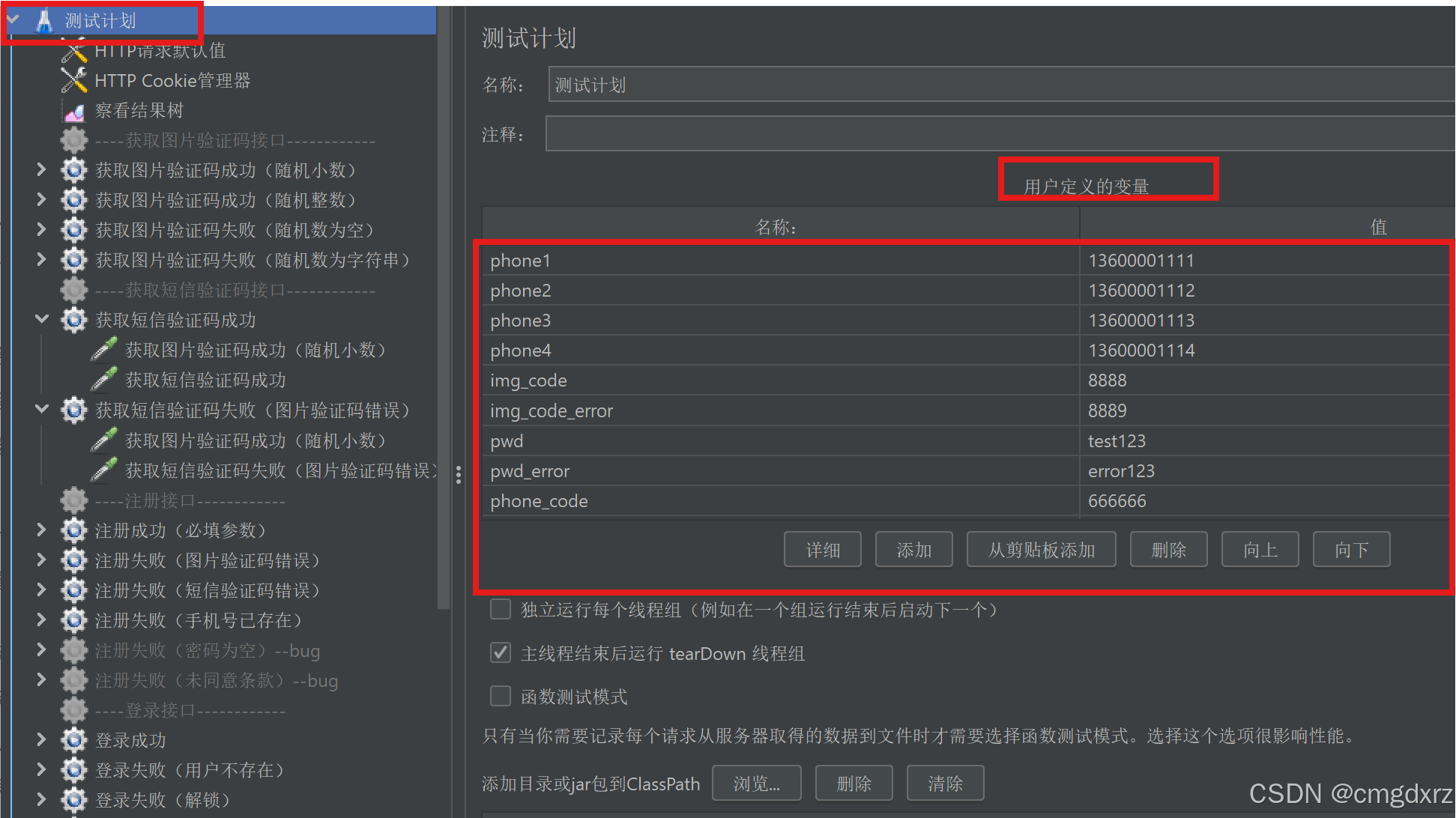Enable 函数测试模式 checkbox
1456x818 pixels.
501,696
